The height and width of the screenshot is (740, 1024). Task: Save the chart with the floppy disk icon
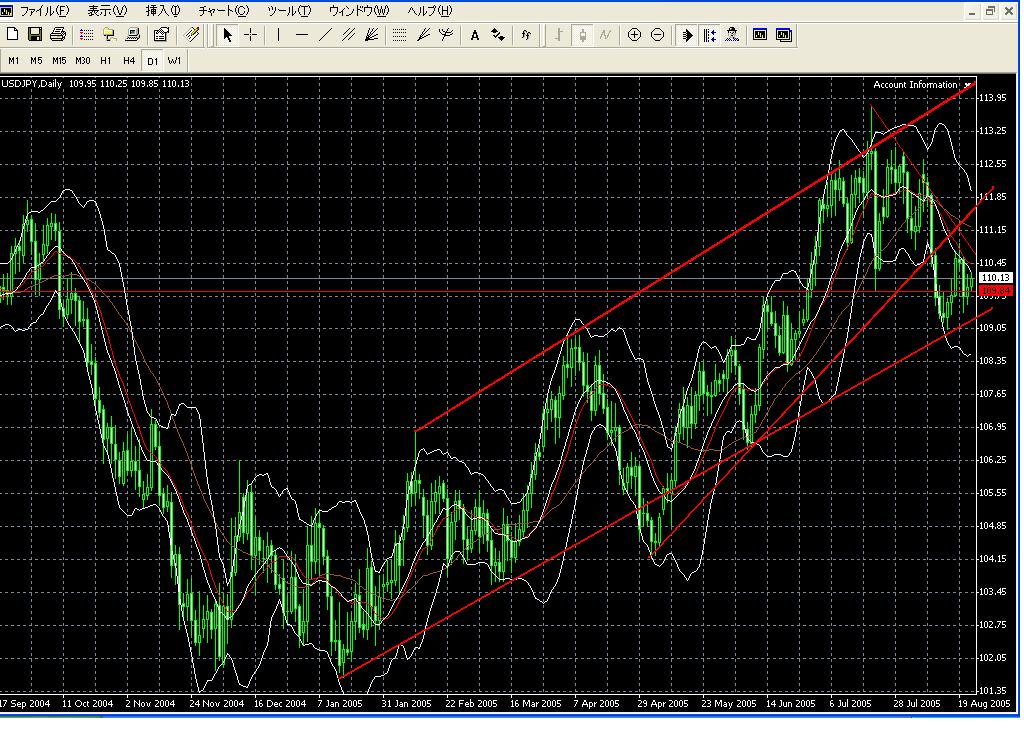[35, 35]
